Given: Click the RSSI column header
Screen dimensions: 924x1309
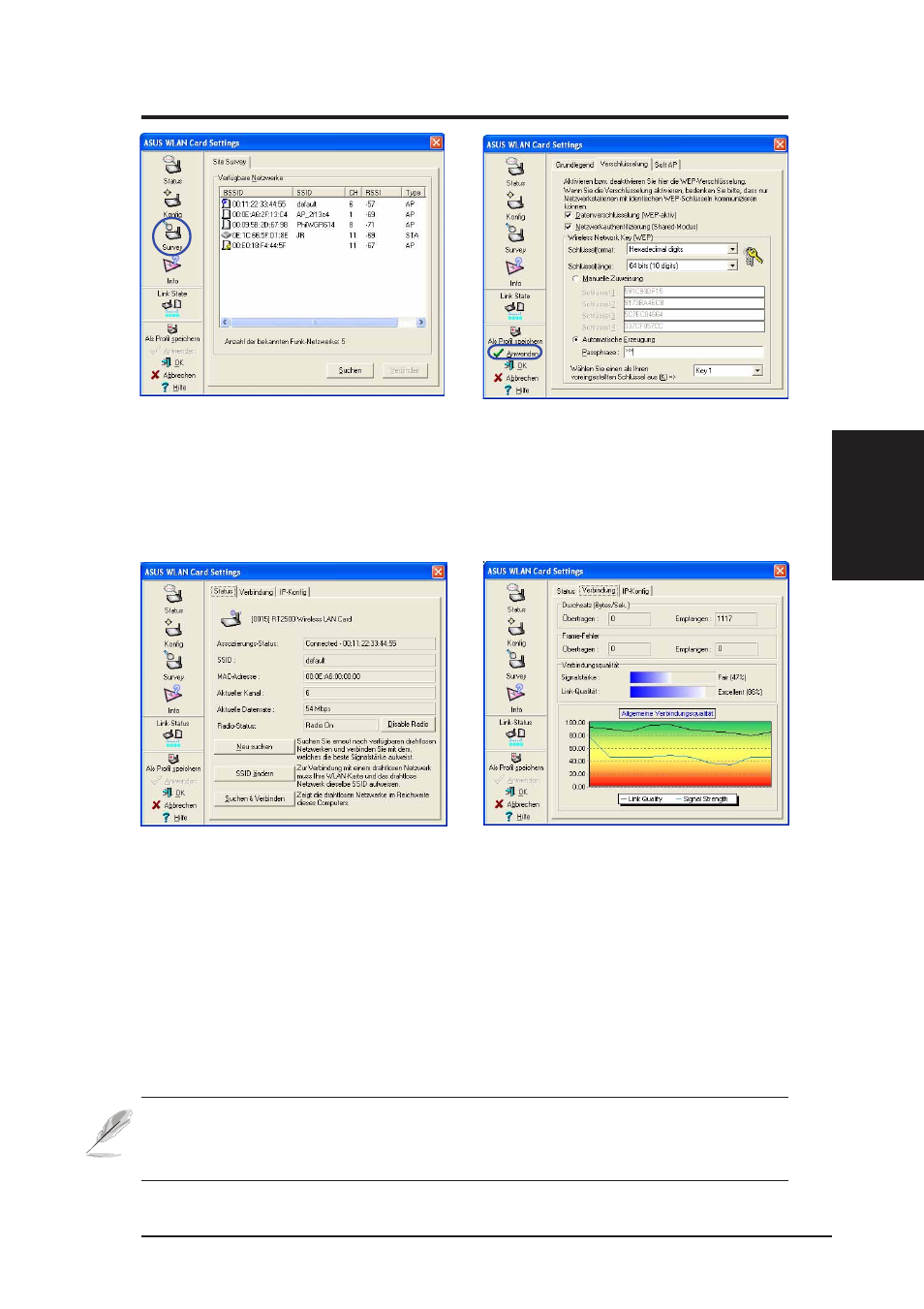Looking at the screenshot, I should click(382, 193).
